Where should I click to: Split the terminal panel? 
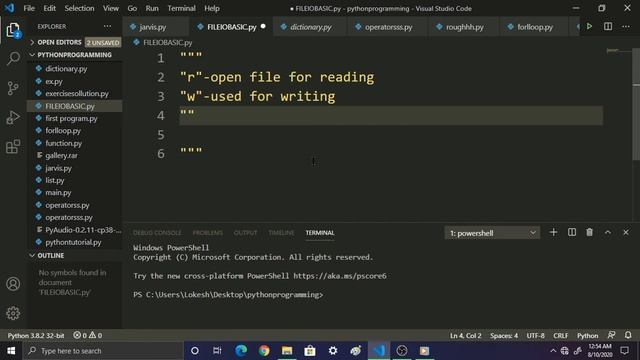(571, 232)
